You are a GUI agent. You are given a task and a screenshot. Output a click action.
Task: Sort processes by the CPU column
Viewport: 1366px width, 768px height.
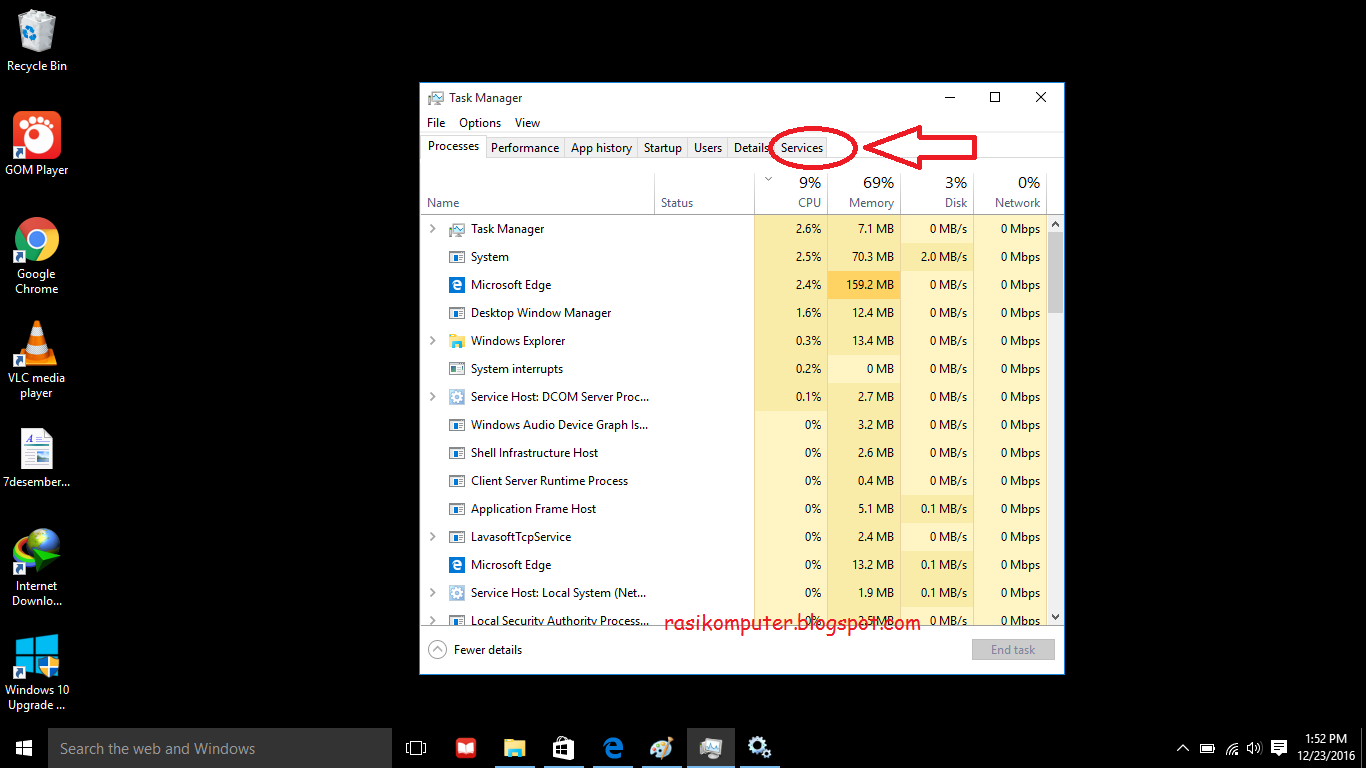point(790,192)
